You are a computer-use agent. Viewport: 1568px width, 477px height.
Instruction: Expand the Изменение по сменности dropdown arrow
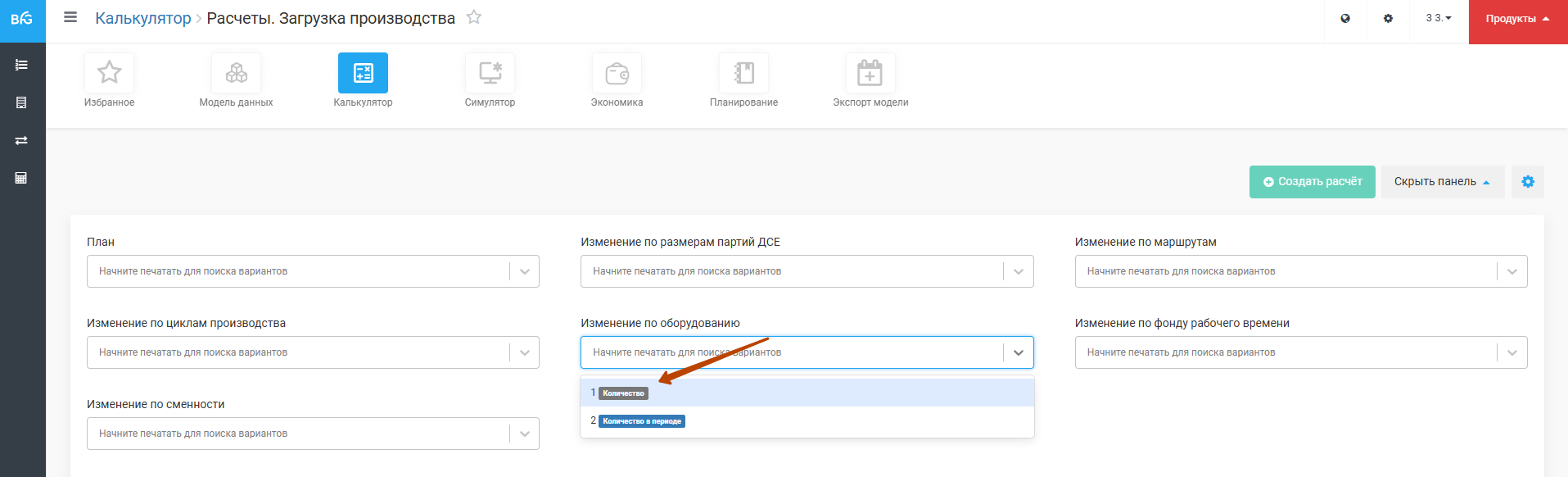(x=525, y=434)
